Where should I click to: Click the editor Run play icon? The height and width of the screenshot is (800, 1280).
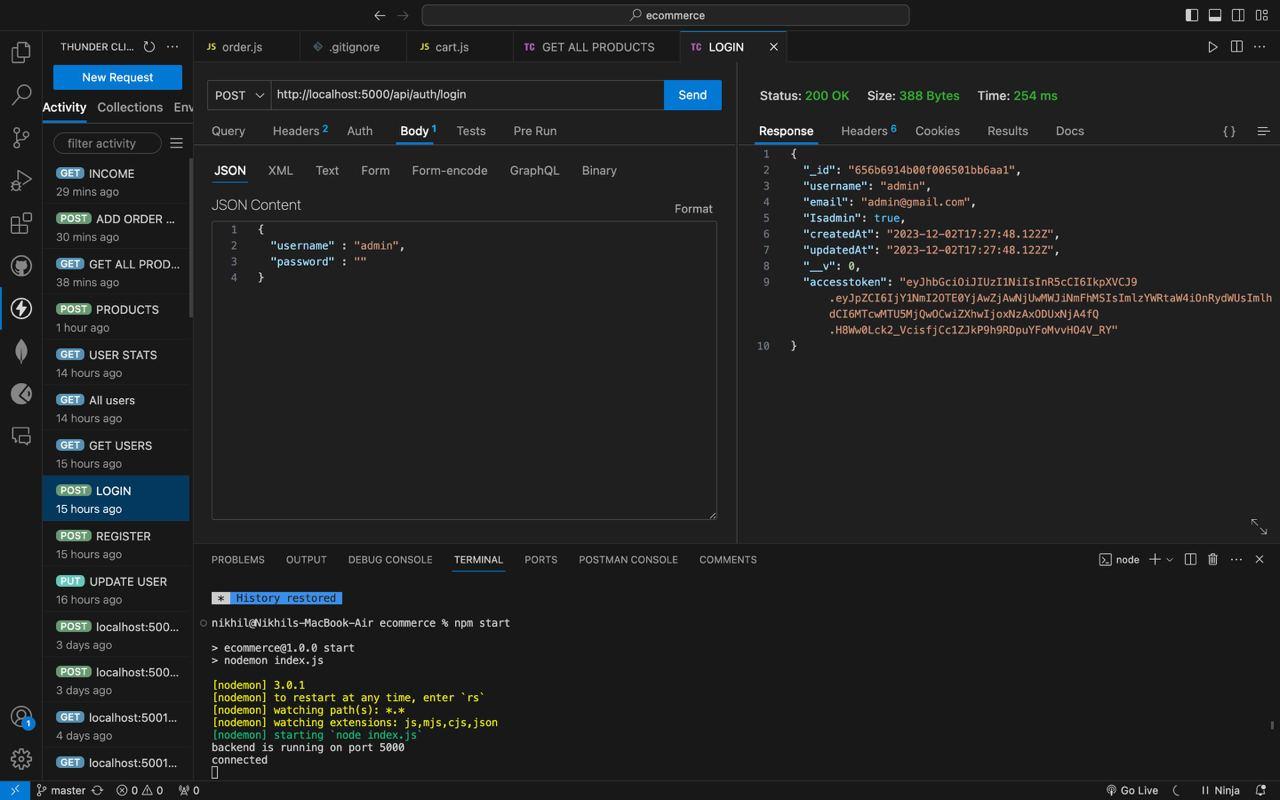click(1212, 47)
